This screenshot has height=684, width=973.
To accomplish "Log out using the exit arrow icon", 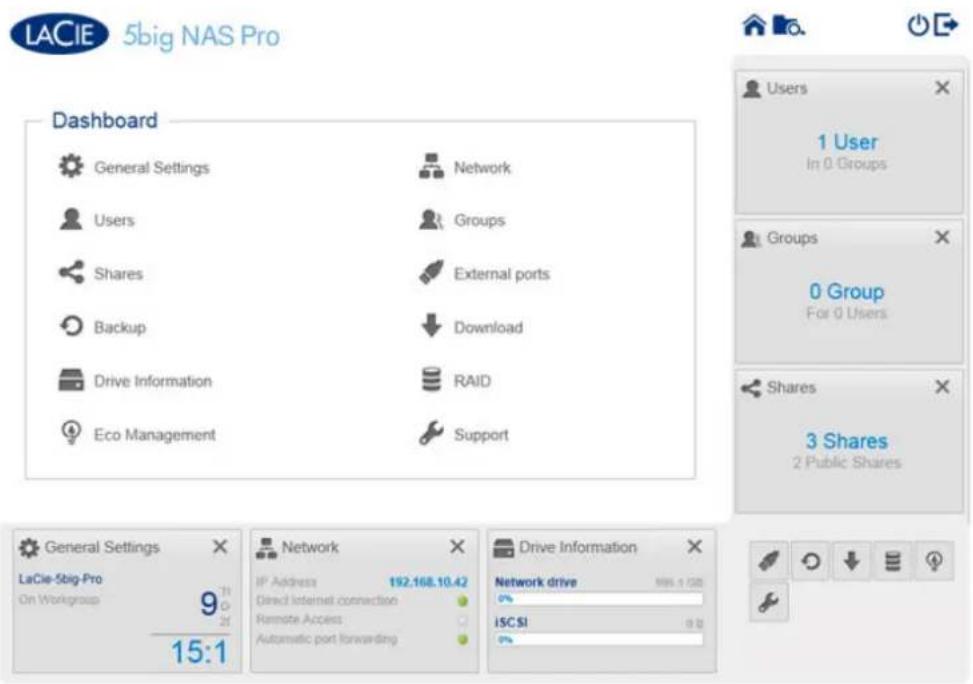I will pos(946,25).
